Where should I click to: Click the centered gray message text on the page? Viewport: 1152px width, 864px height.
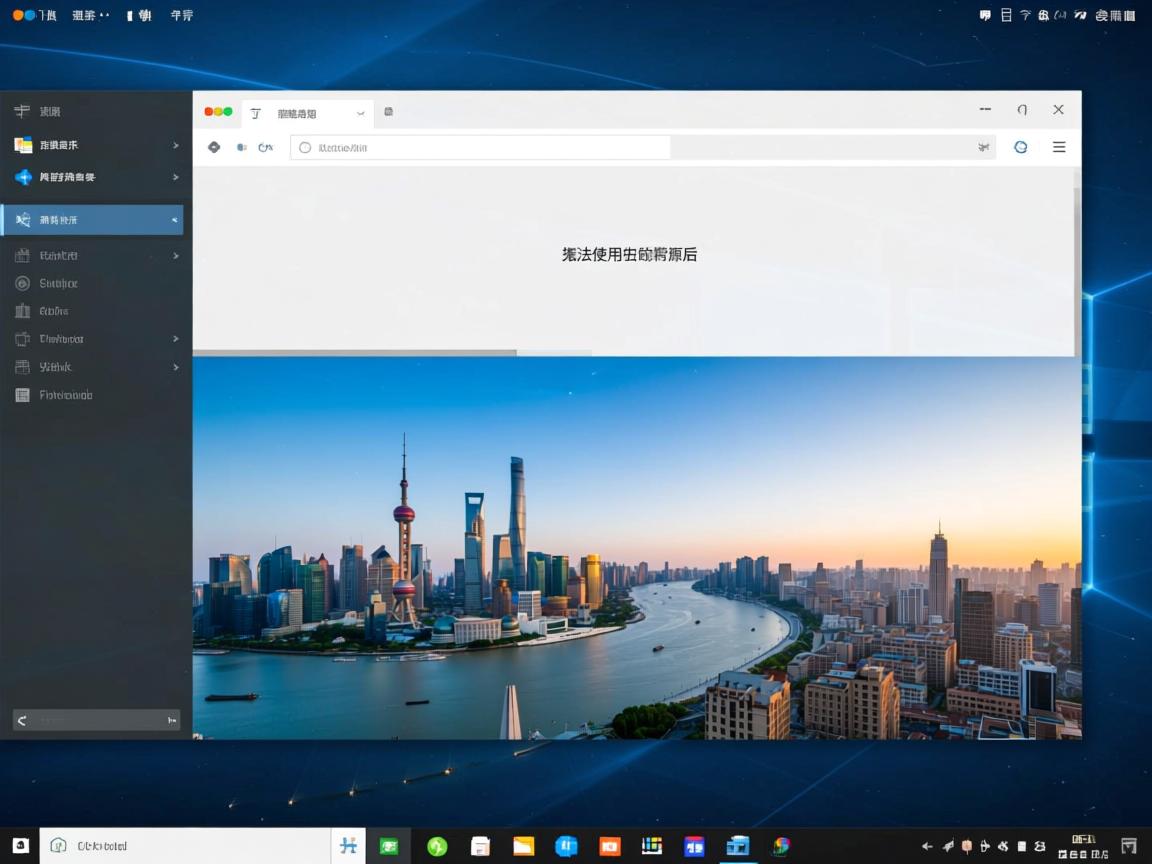click(628, 255)
